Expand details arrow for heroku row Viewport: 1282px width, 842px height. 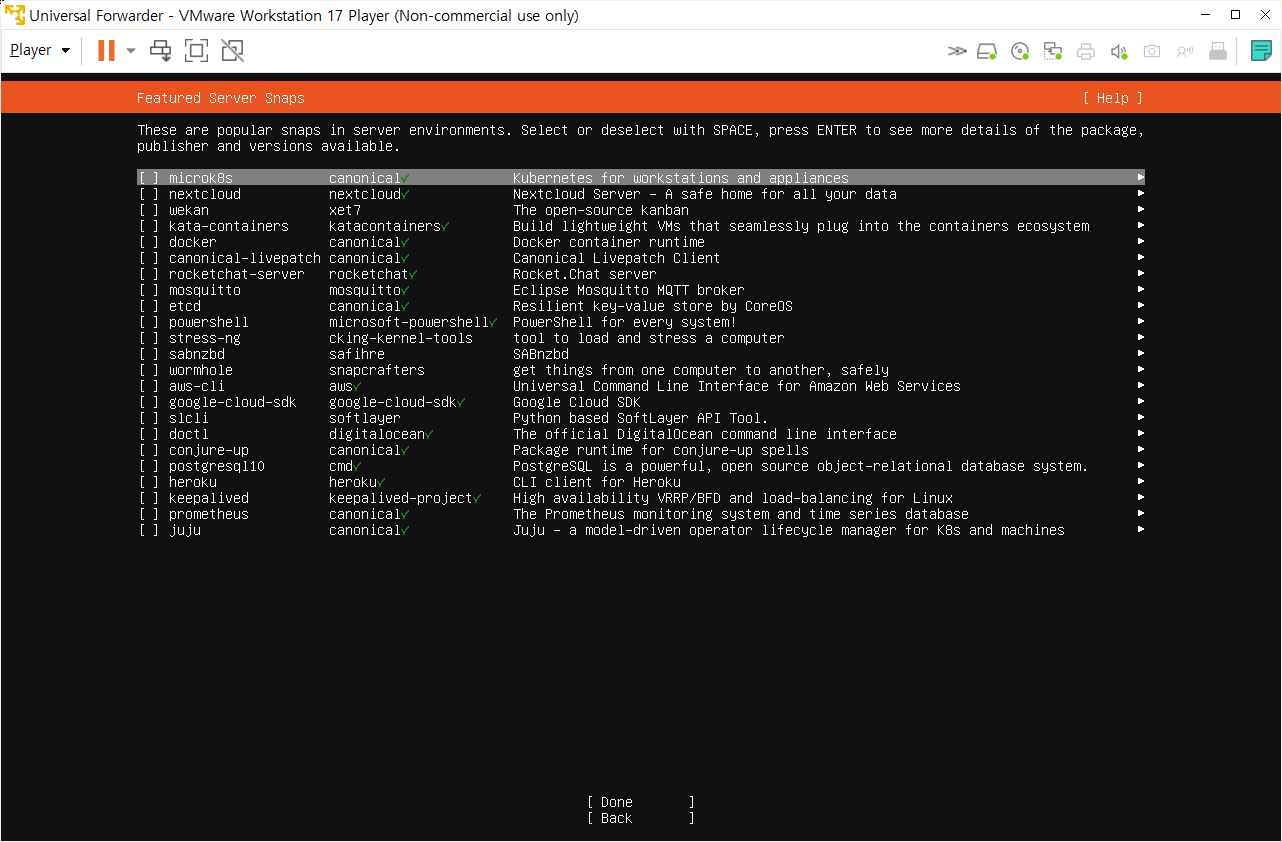[x=1141, y=482]
